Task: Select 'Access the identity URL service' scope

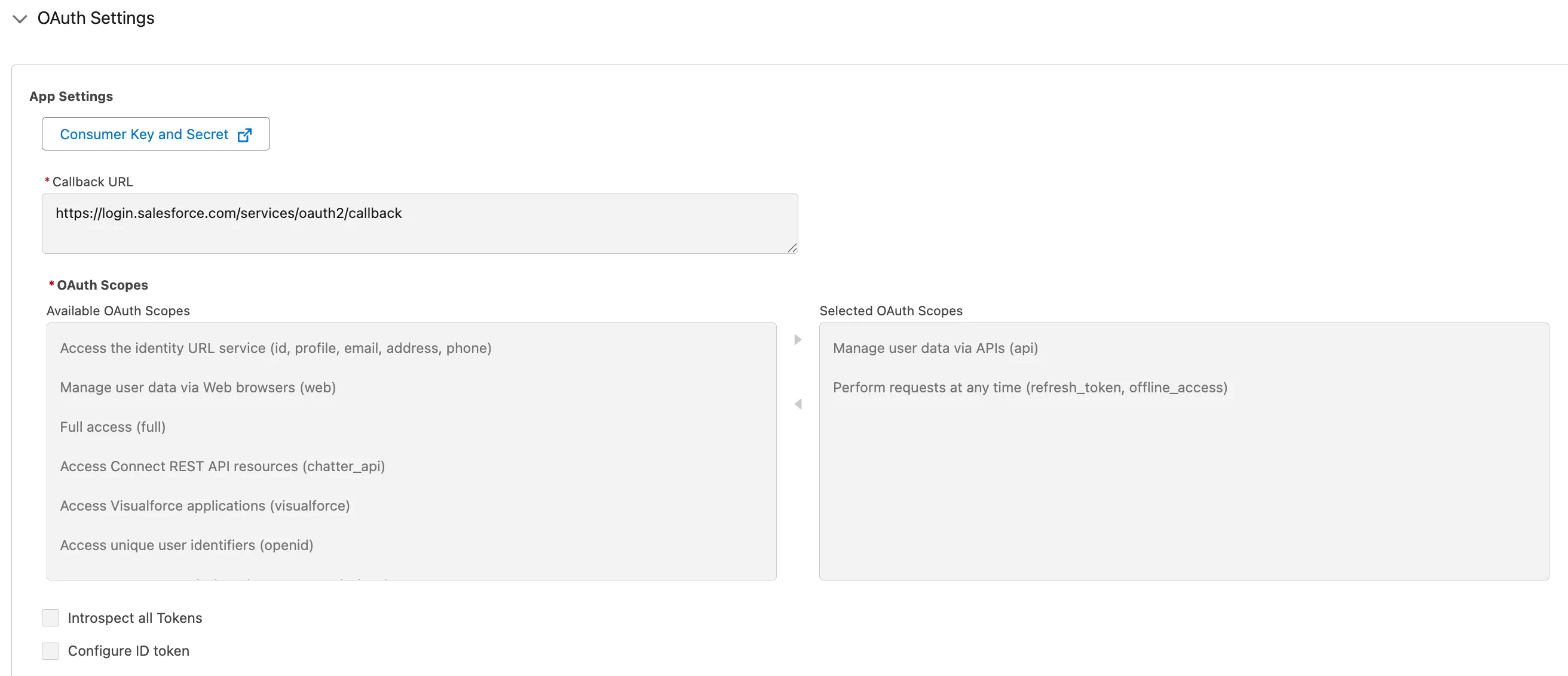Action: pos(412,348)
